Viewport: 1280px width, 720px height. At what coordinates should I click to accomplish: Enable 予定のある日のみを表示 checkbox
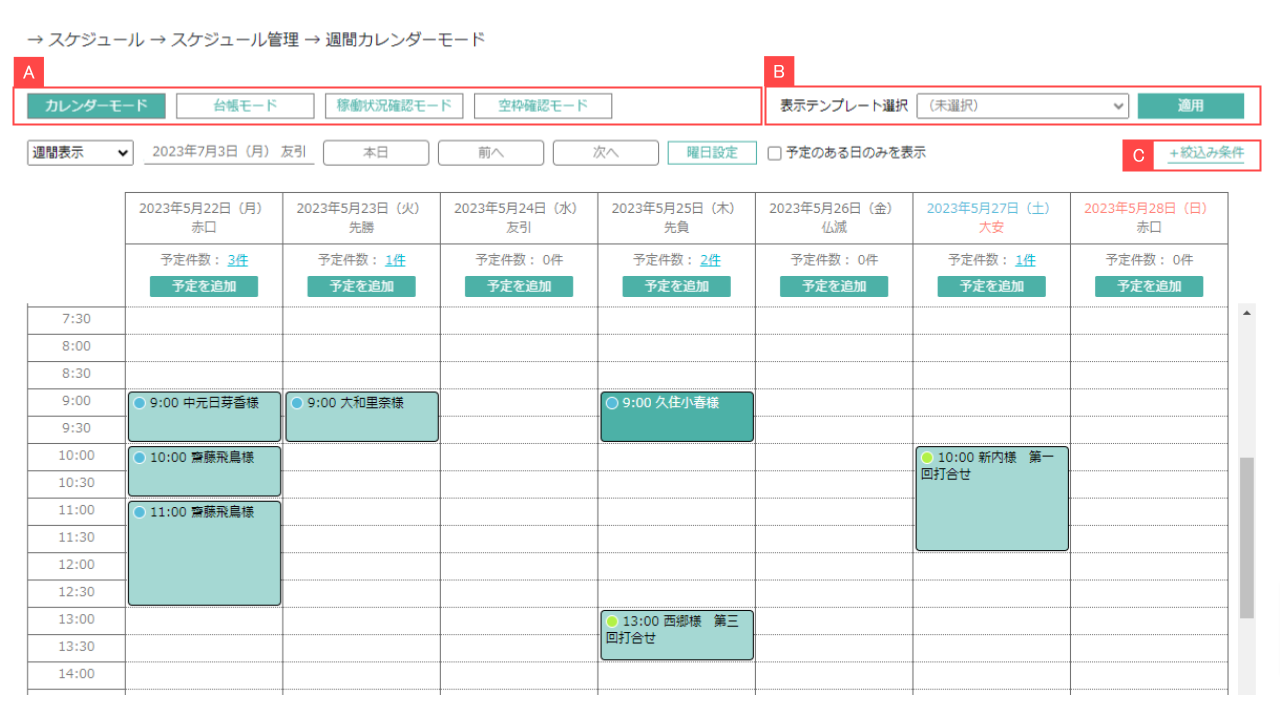(773, 152)
